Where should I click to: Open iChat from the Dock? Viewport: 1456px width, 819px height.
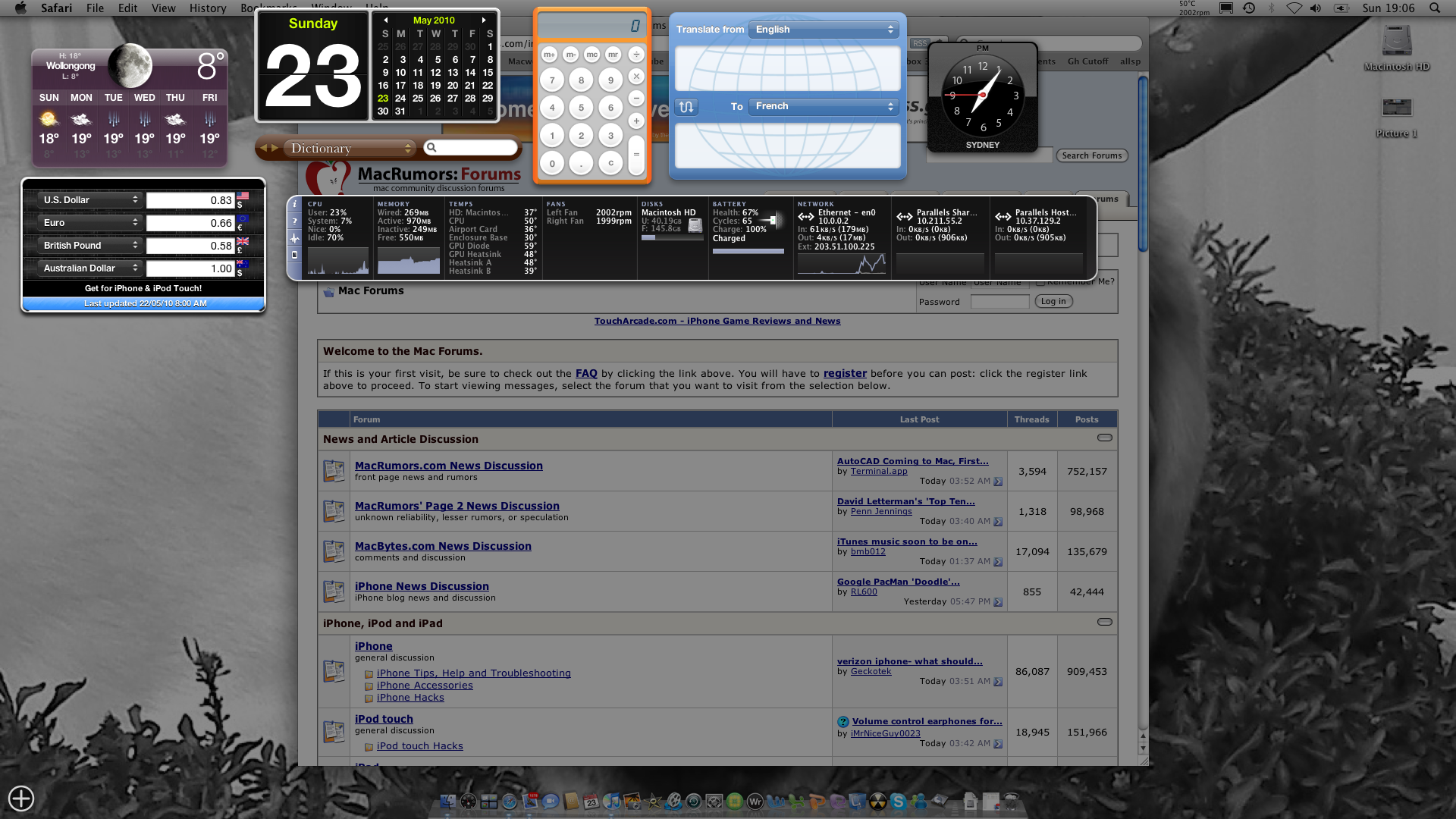click(550, 801)
